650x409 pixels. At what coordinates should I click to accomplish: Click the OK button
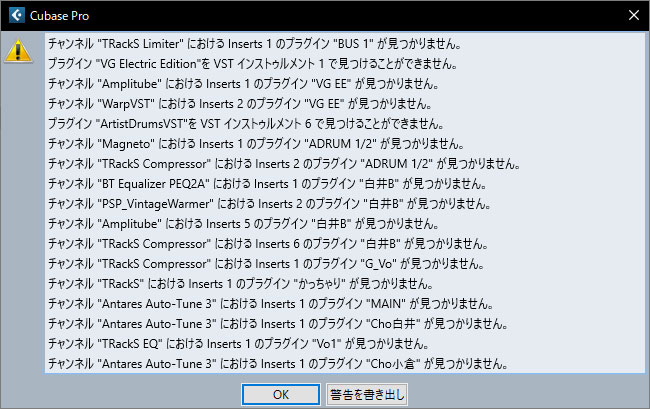click(x=281, y=394)
